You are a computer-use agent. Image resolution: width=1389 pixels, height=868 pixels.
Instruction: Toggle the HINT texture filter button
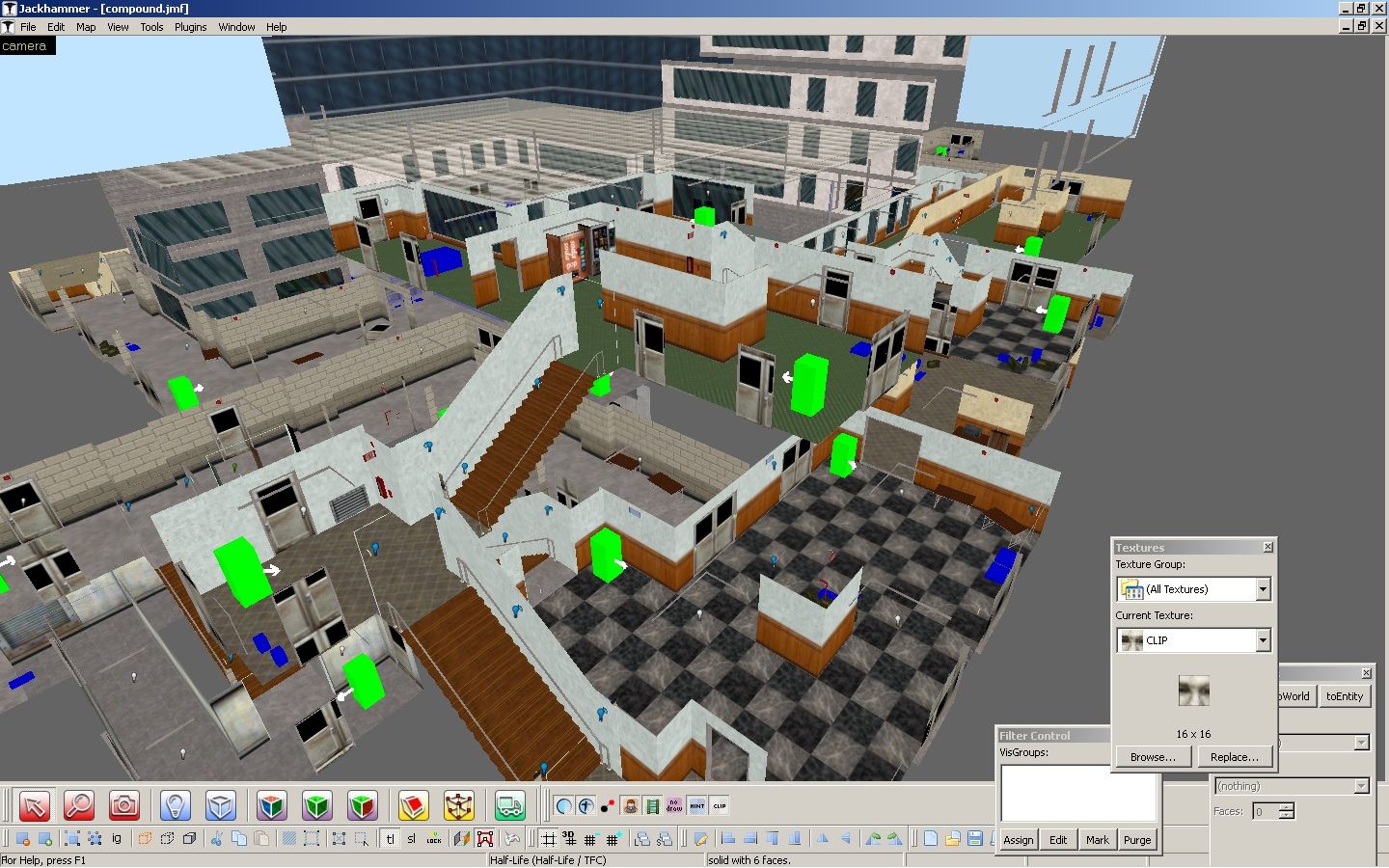pos(697,805)
